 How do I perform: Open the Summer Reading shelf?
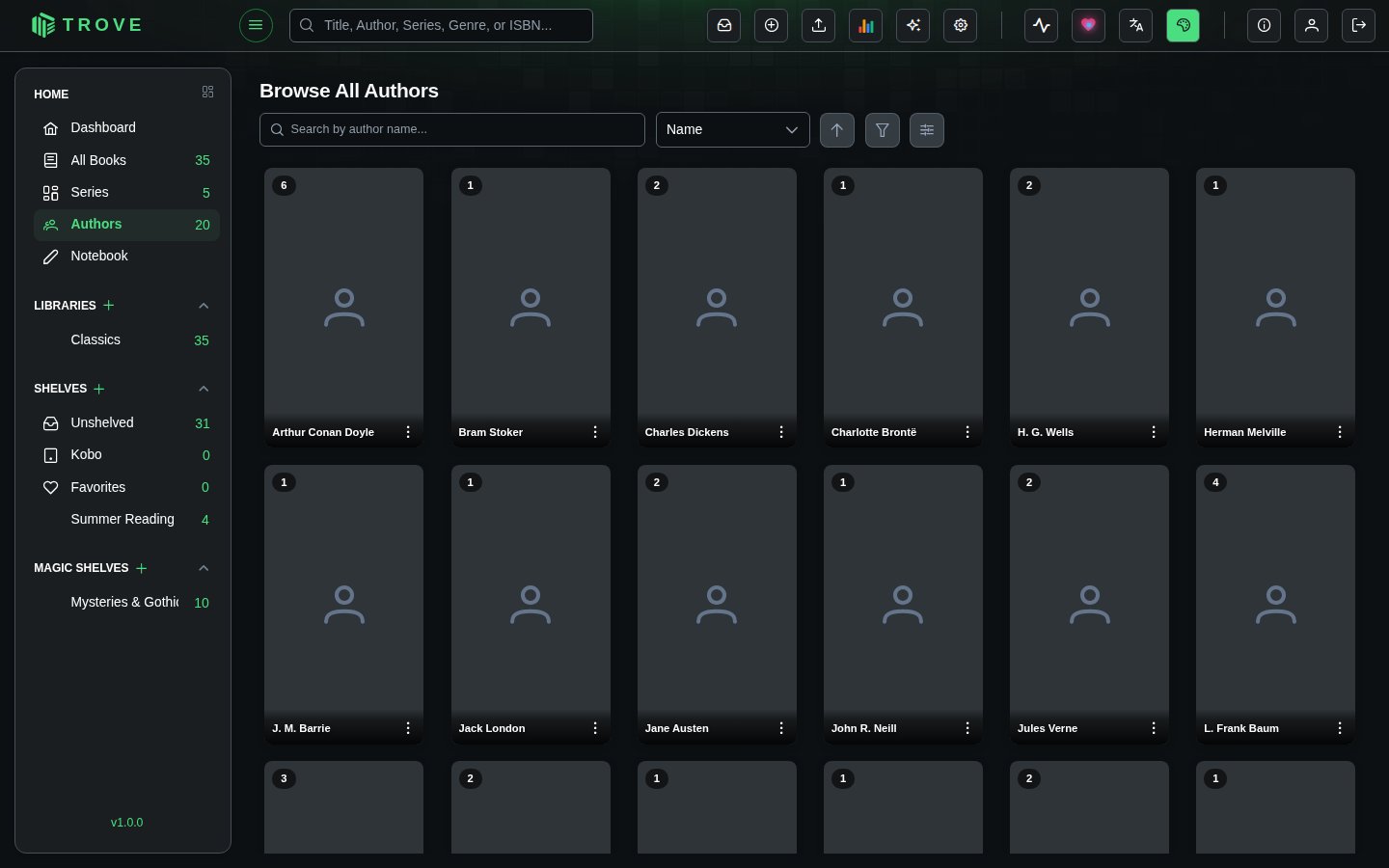(x=127, y=520)
